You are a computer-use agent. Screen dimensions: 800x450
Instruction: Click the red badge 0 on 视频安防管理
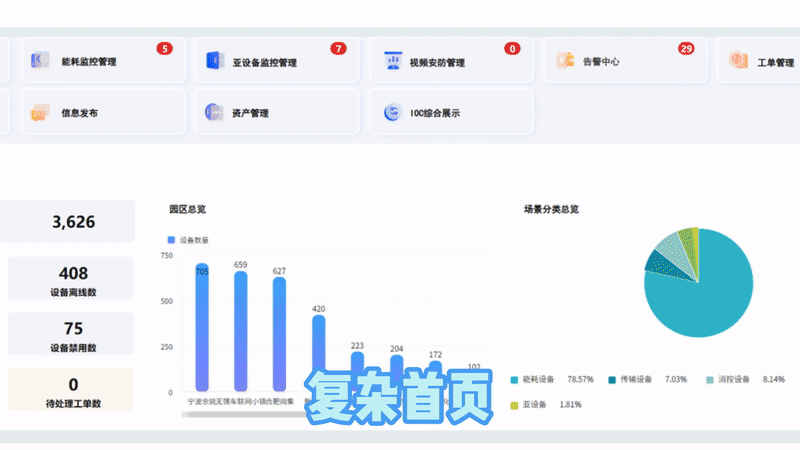(x=512, y=48)
